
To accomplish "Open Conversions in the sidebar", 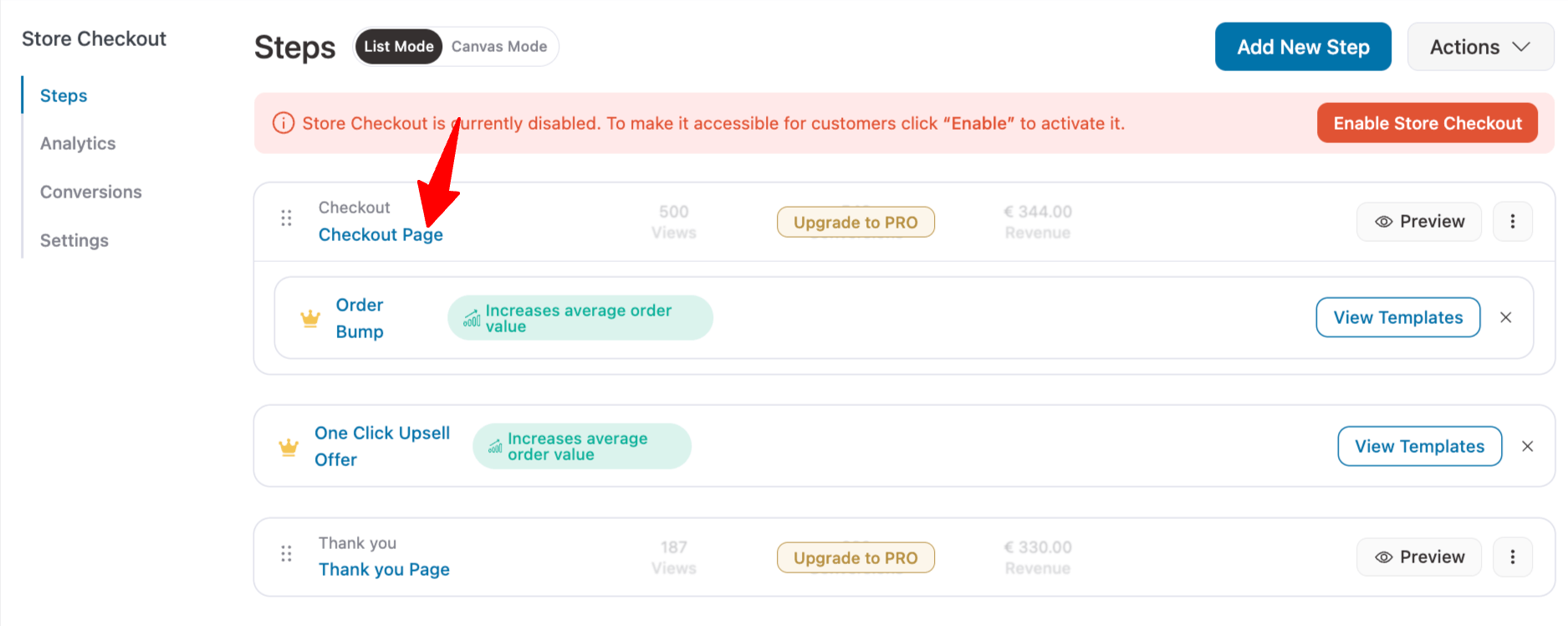I will coord(91,192).
